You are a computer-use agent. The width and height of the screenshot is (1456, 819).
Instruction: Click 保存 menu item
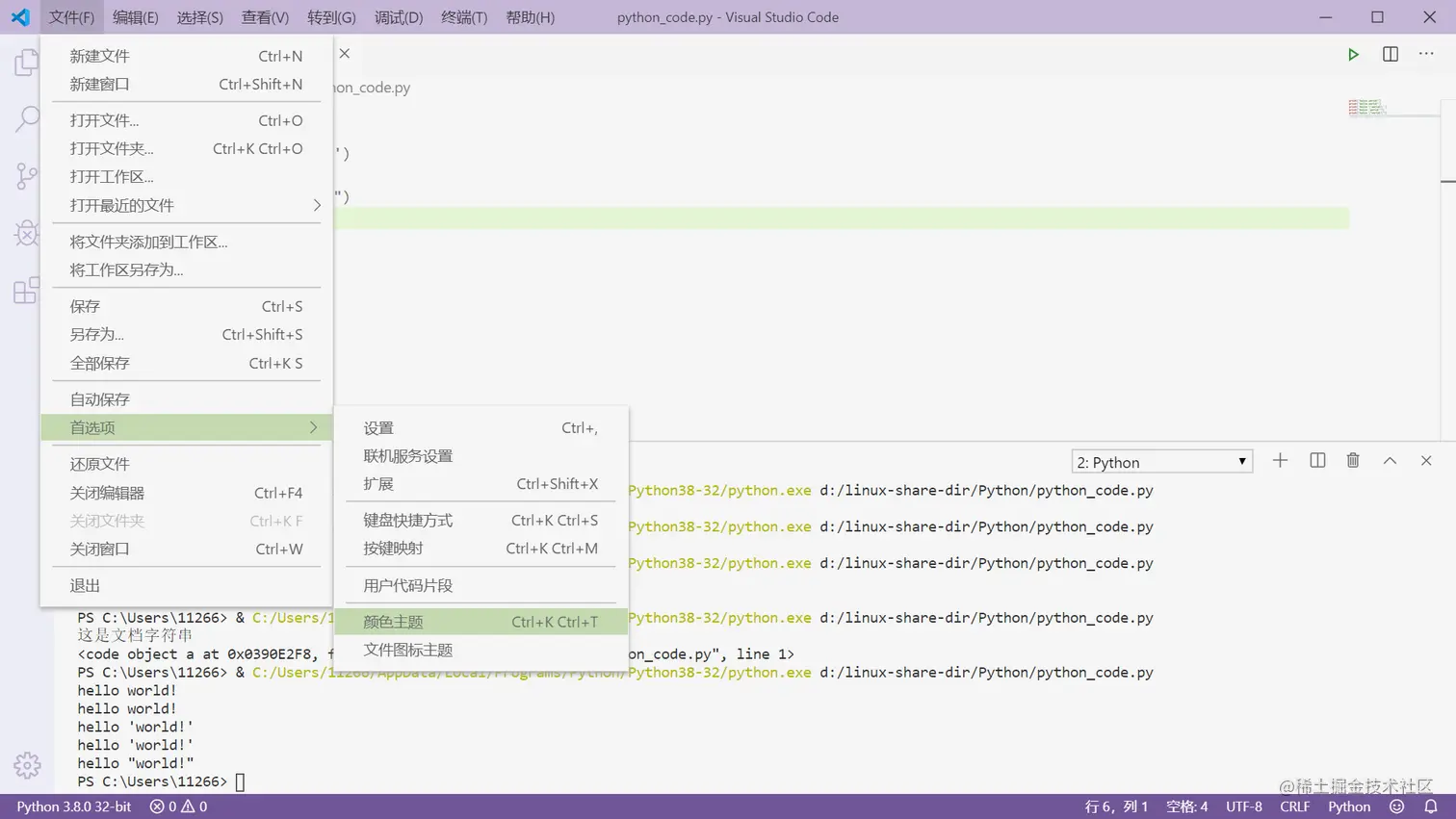187,306
